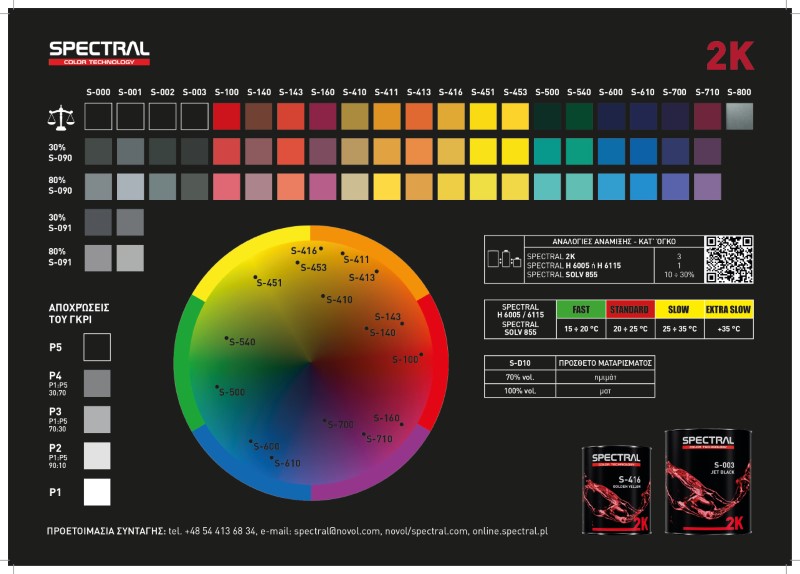Click the S-700 point on color wheel
This screenshot has width=800, height=574.
point(324,421)
